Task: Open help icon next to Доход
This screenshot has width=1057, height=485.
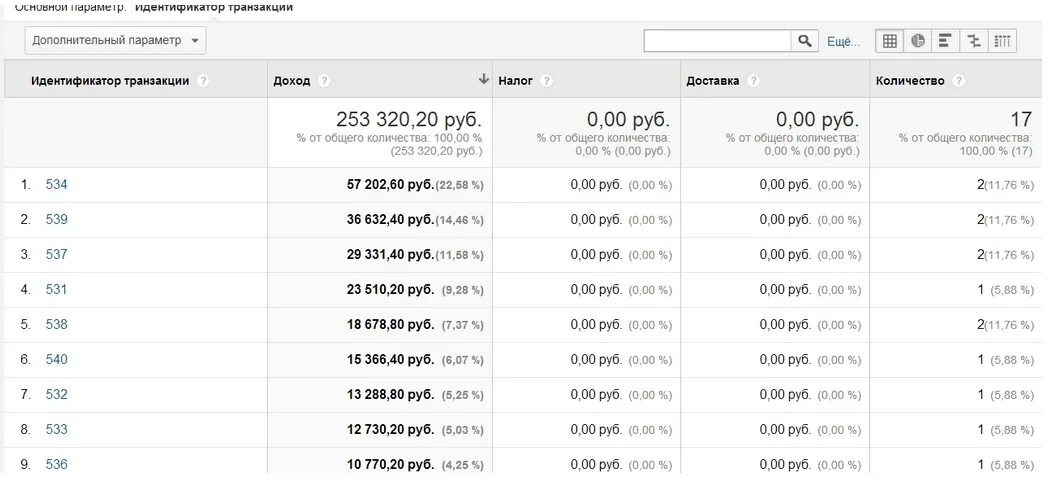Action: tap(324, 81)
